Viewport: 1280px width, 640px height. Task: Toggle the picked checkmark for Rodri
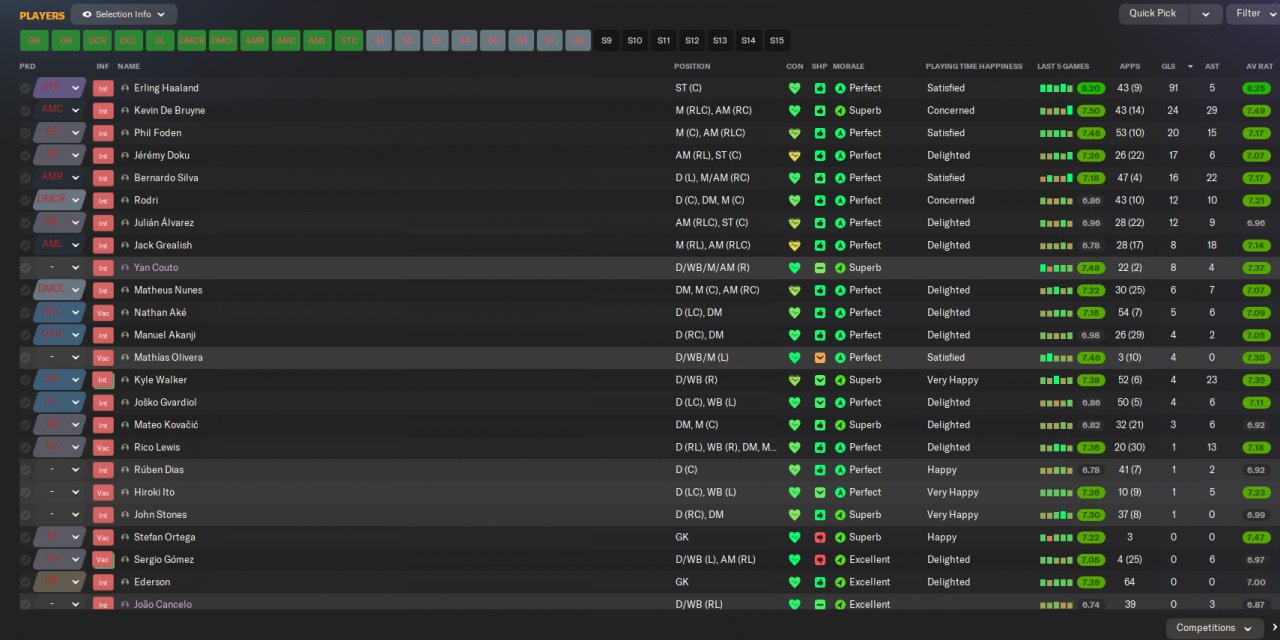25,200
